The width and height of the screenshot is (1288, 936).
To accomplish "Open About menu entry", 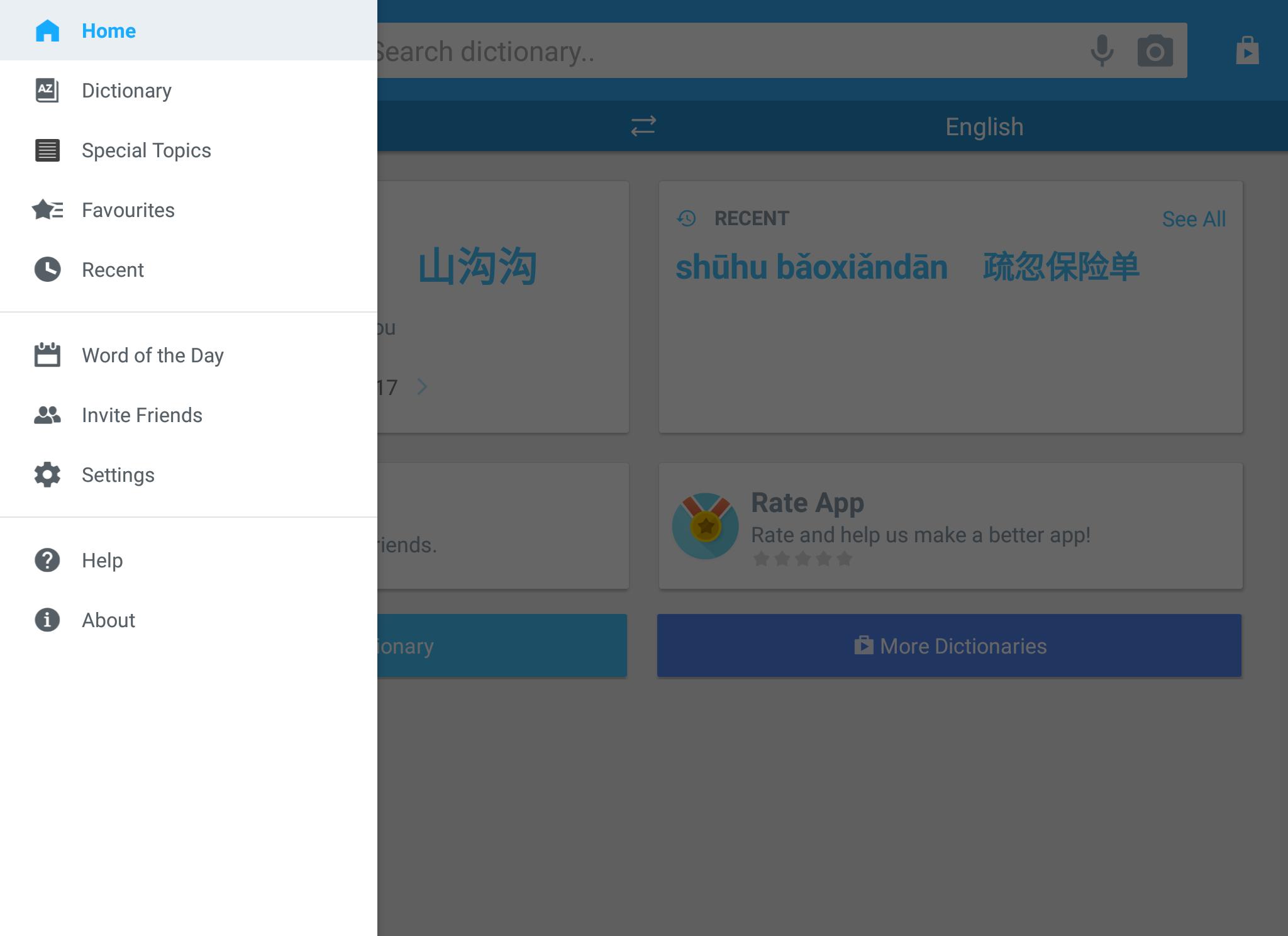I will [189, 620].
